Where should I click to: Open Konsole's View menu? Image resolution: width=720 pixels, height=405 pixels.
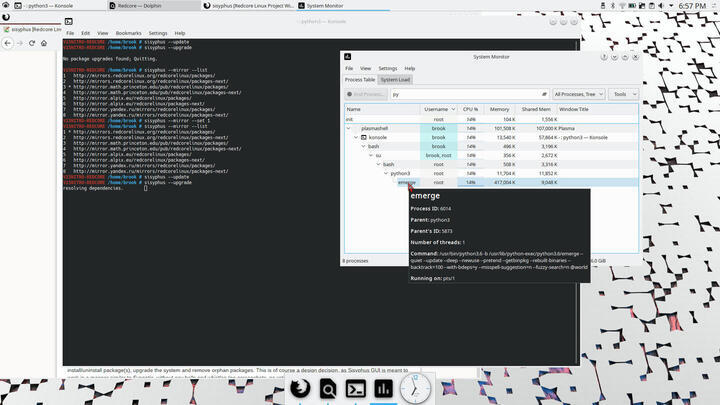(102, 33)
